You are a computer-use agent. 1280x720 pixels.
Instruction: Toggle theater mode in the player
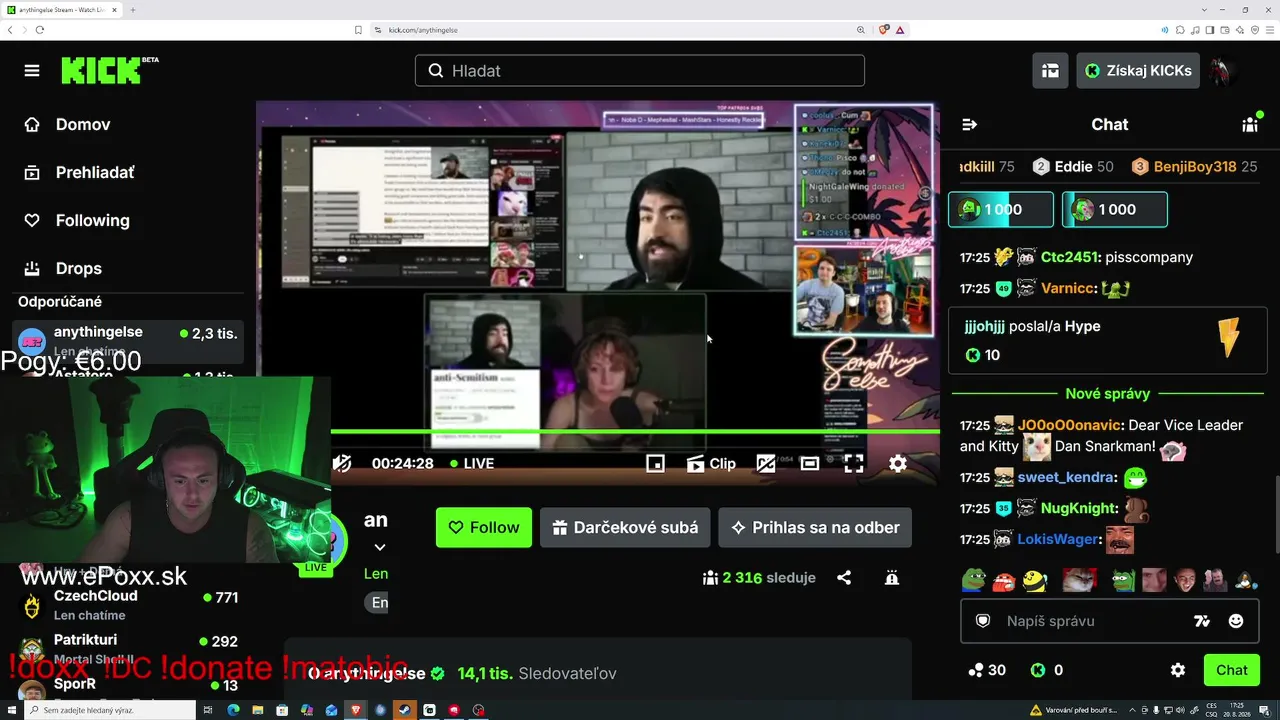click(810, 463)
